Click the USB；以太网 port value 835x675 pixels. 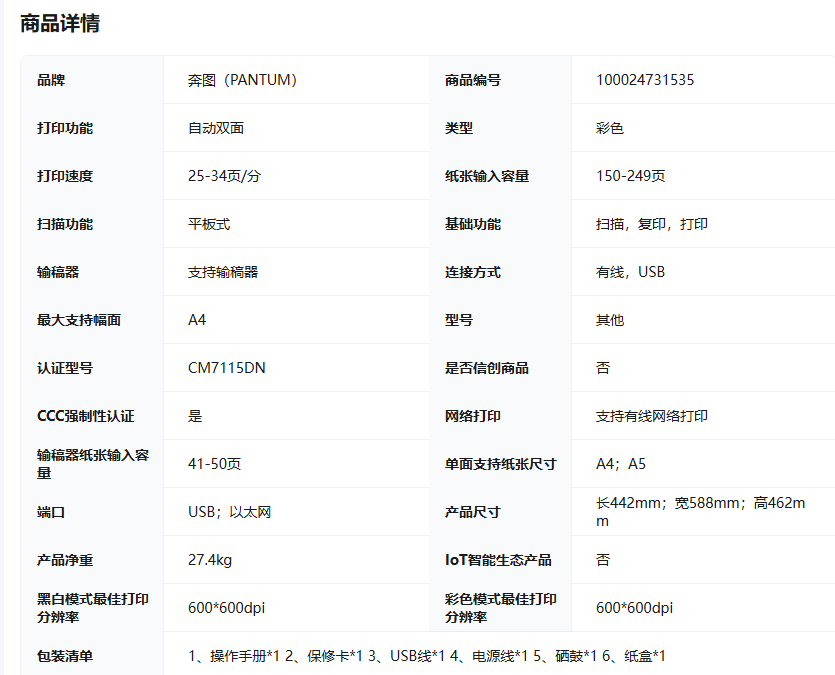pos(230,512)
